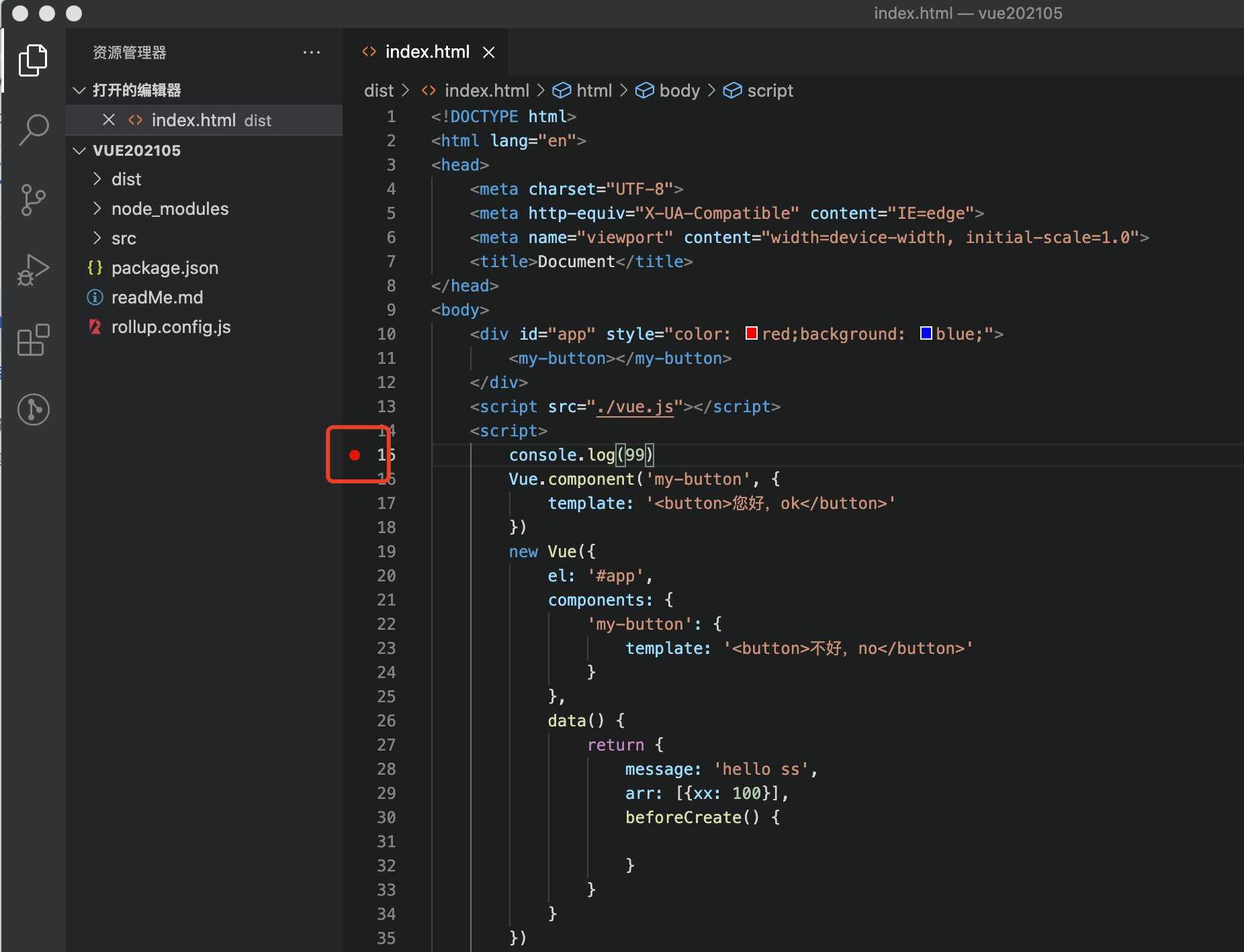
Task: Expand the node_modules folder
Action: coord(97,209)
